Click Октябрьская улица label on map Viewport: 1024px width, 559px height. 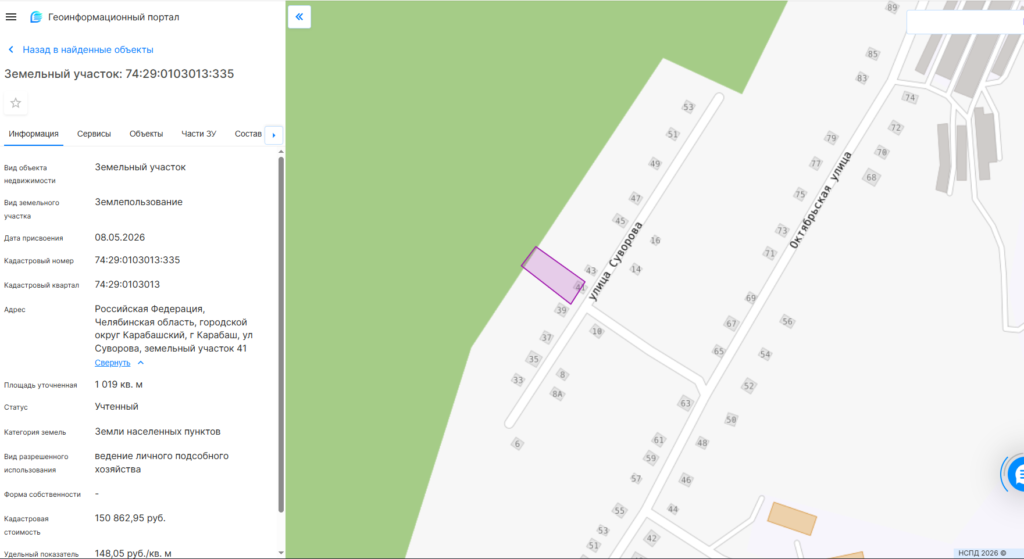tap(820, 200)
